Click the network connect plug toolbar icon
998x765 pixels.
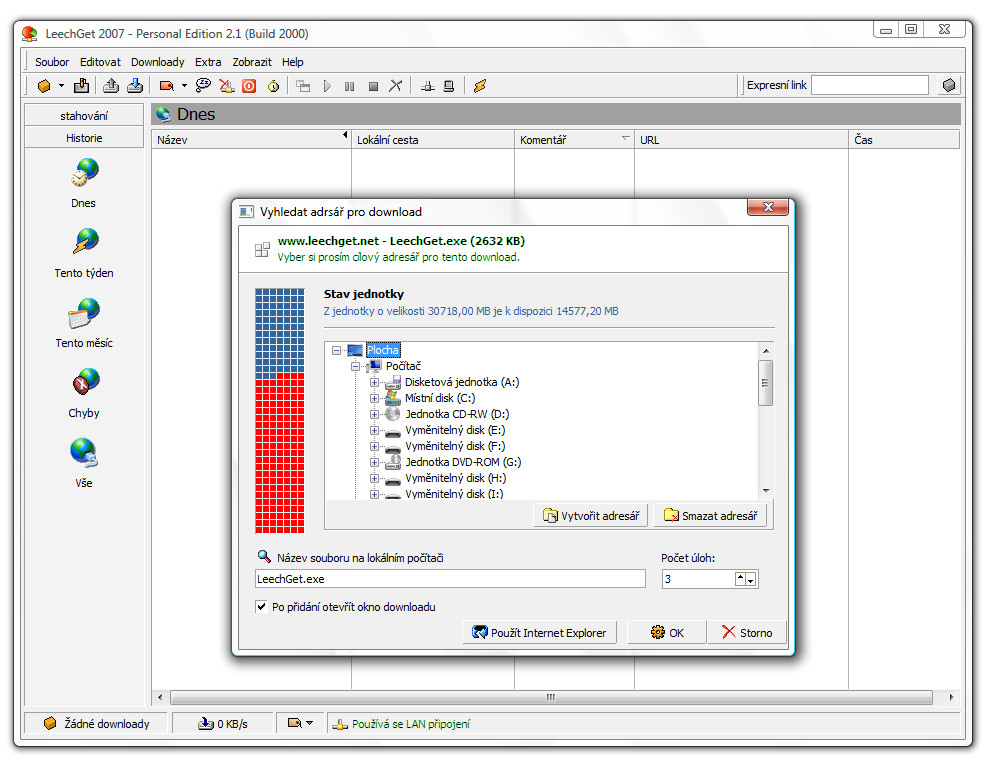tap(428, 86)
